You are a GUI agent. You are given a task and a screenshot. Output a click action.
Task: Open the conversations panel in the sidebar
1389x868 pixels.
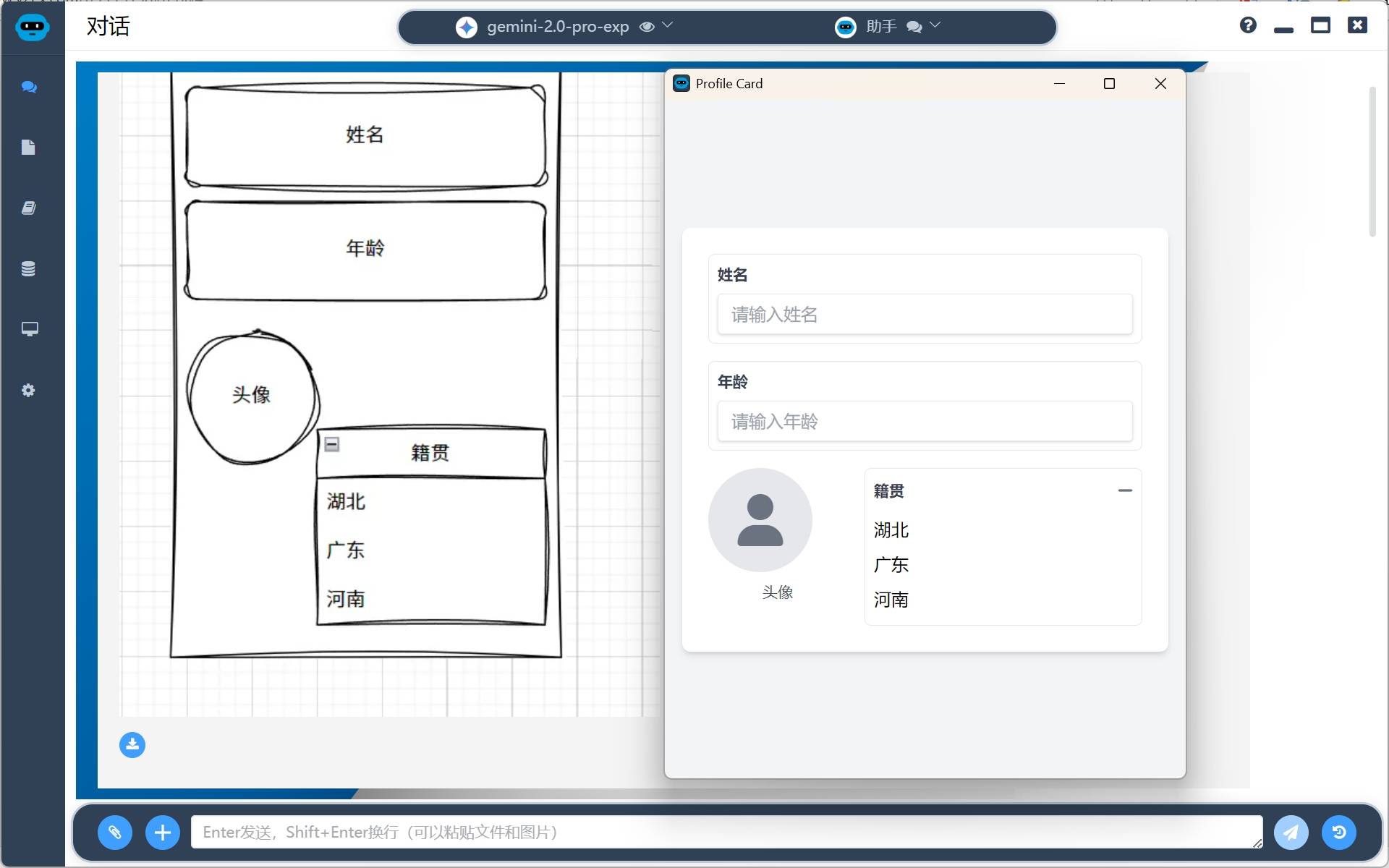29,87
